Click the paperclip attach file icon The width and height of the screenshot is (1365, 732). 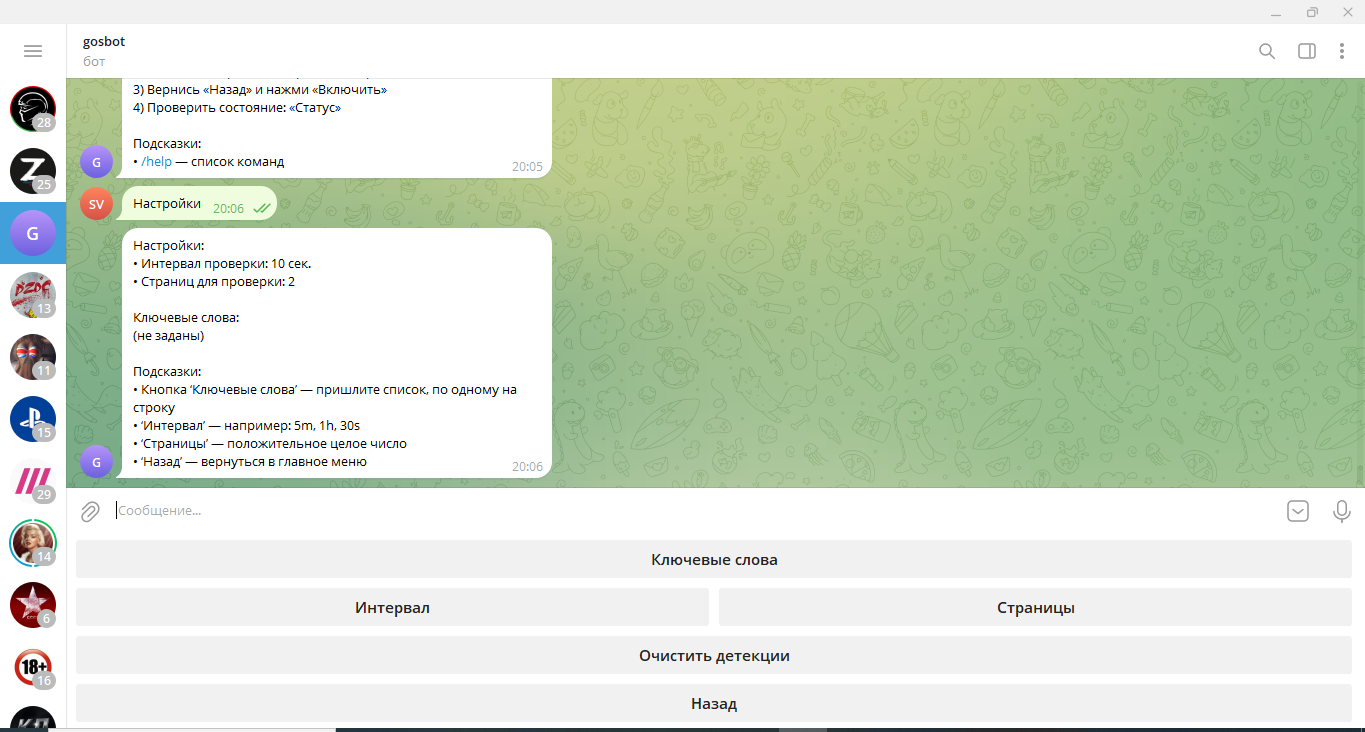tap(90, 511)
